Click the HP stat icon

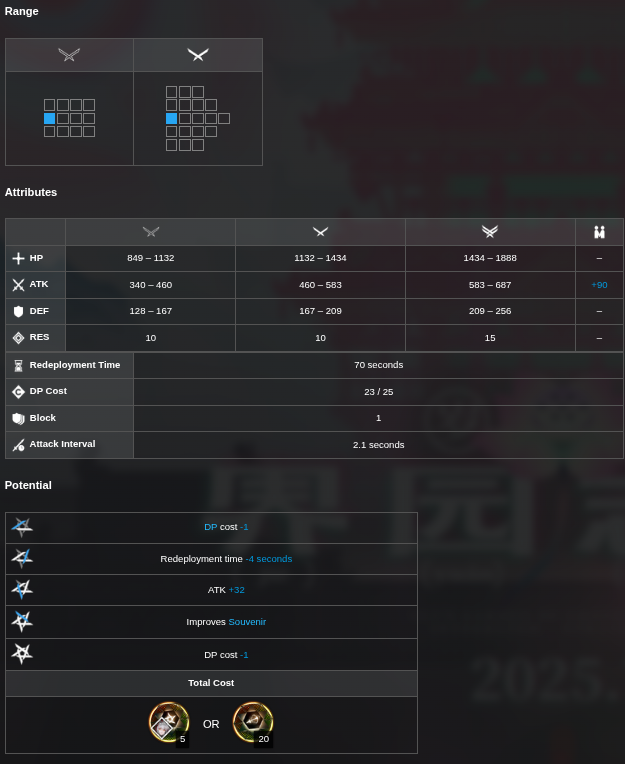18,258
